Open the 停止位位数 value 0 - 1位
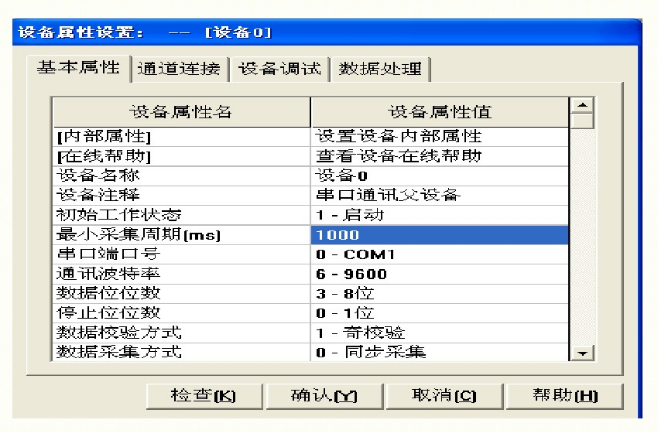The height and width of the screenshot is (432, 658). pos(440,312)
